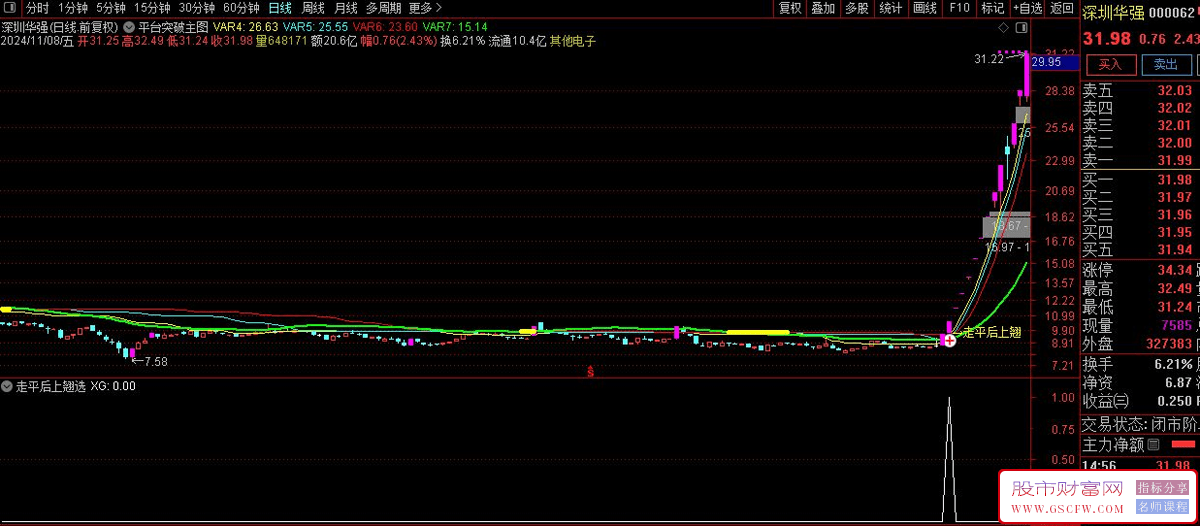Expand the 平台突破主图 indicator dropdown

click(130, 26)
